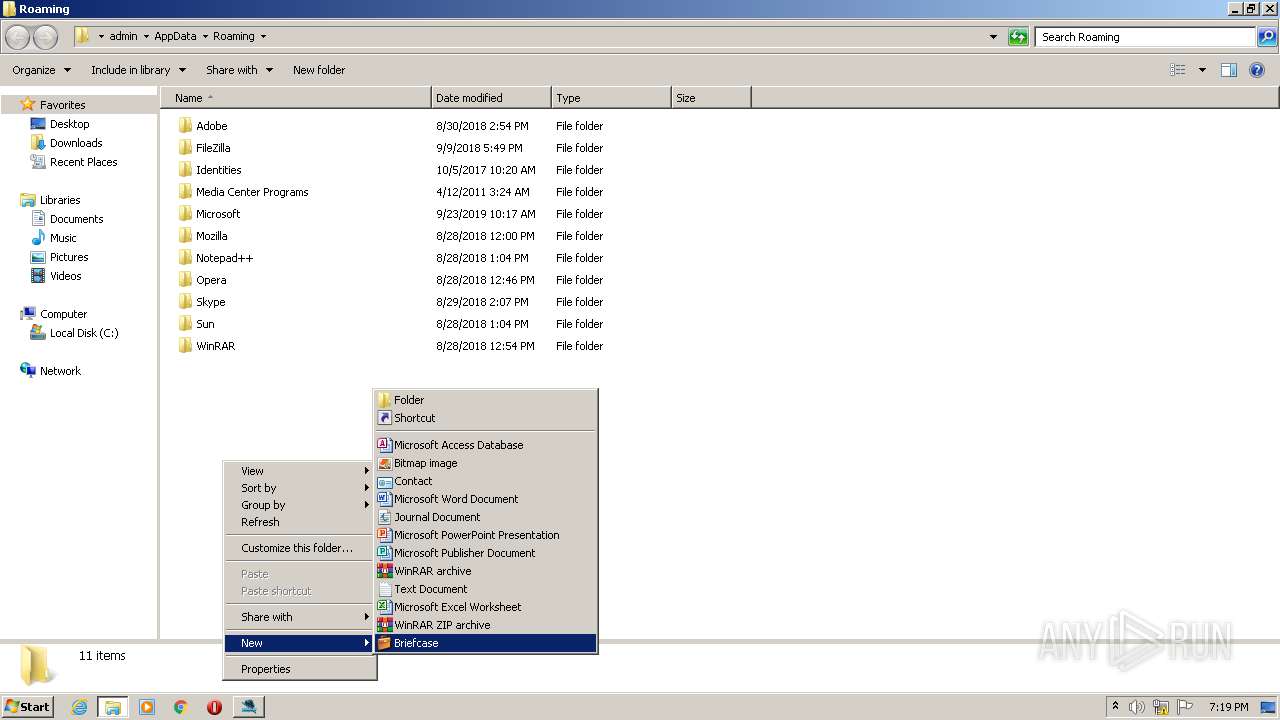Viewport: 1280px width, 720px height.
Task: Open the Sort by submenu
Action: click(x=299, y=488)
